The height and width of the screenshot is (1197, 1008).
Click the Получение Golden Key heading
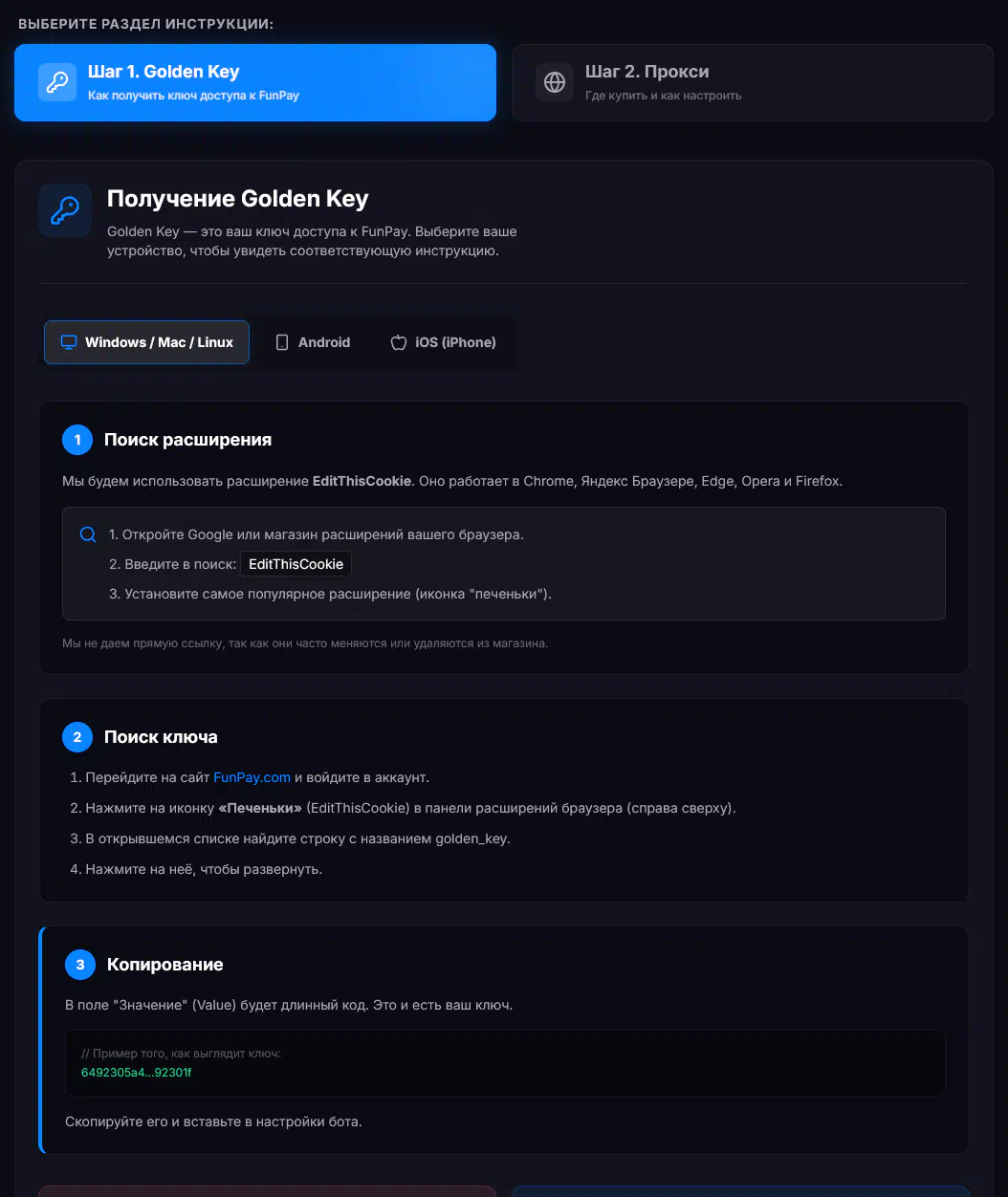(x=237, y=199)
